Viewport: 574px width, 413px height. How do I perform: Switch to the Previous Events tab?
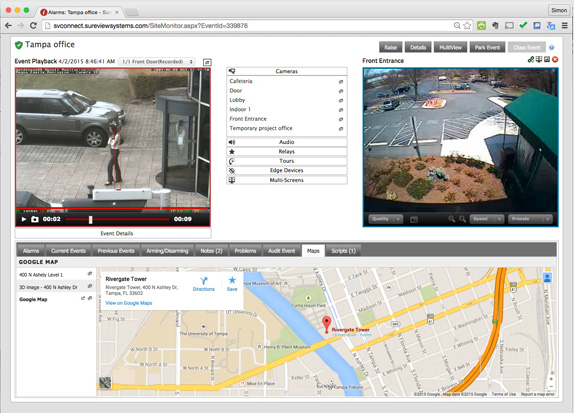pyautogui.click(x=116, y=251)
